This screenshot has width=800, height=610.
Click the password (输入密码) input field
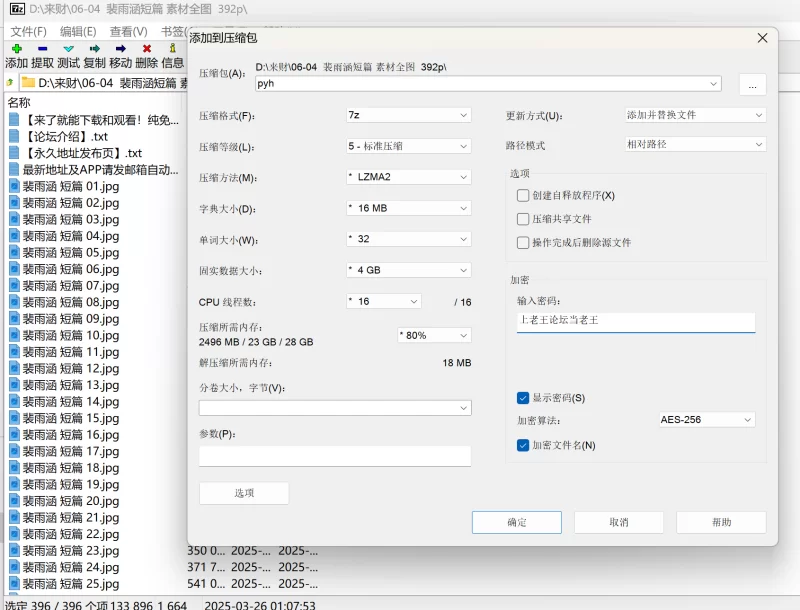pos(635,322)
